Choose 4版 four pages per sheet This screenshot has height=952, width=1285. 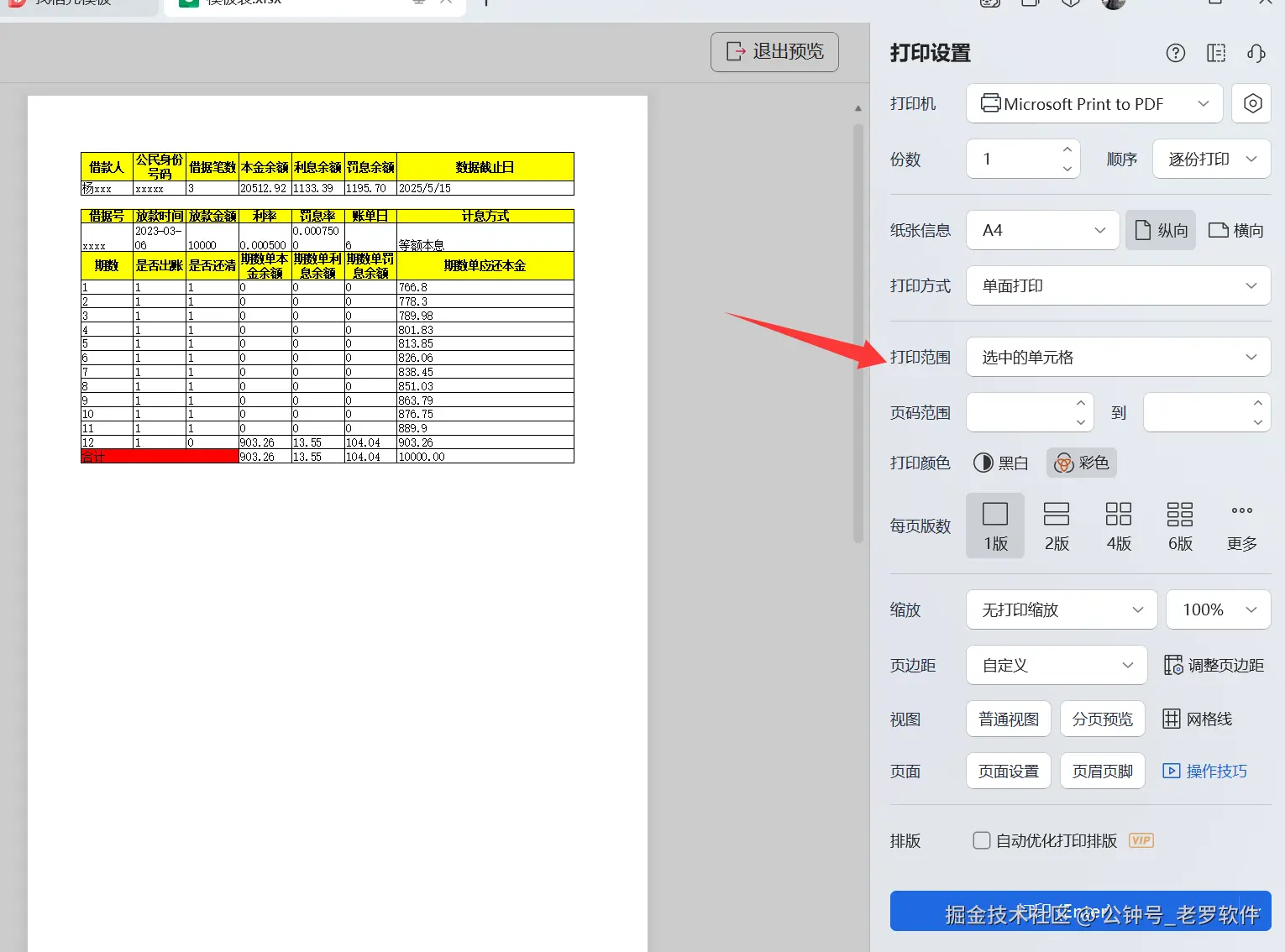(x=1119, y=526)
